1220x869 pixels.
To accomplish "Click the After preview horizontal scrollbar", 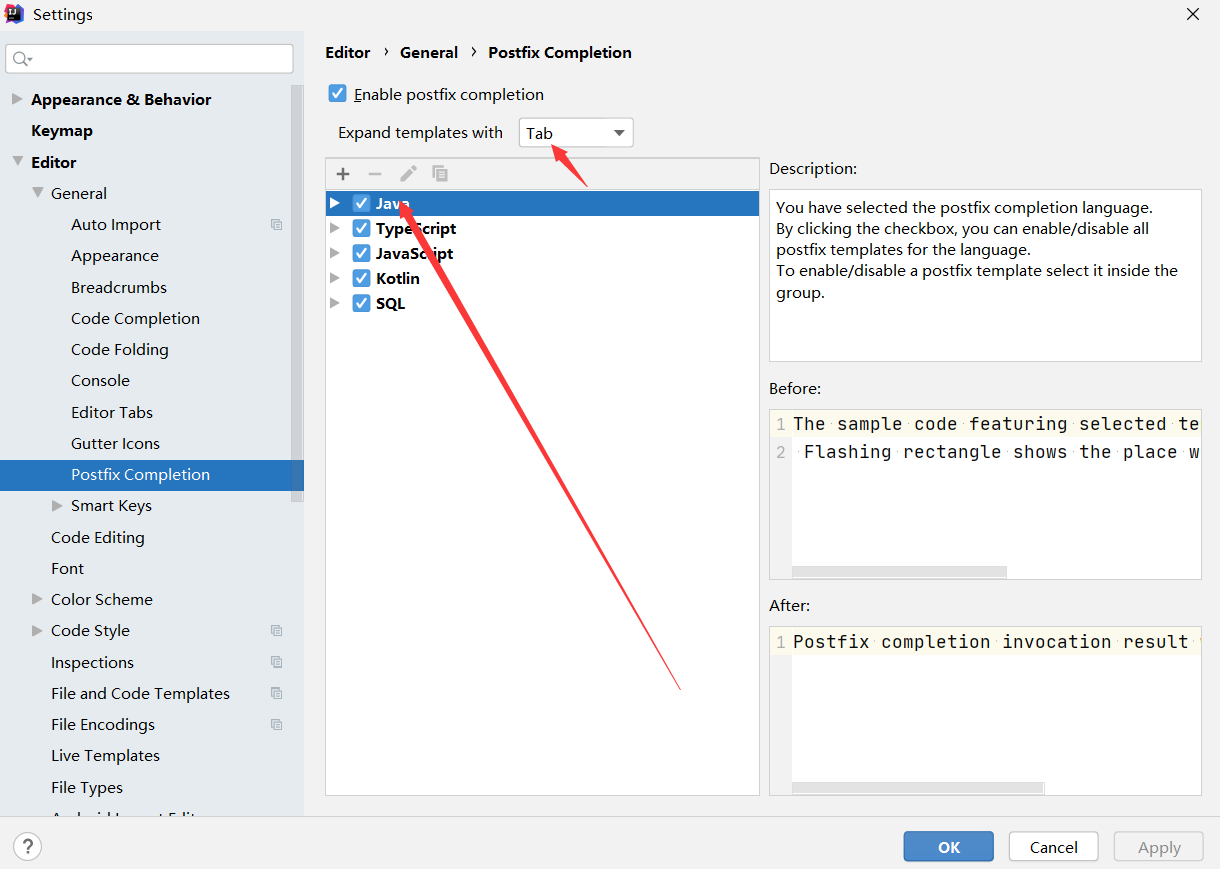I will tap(918, 788).
